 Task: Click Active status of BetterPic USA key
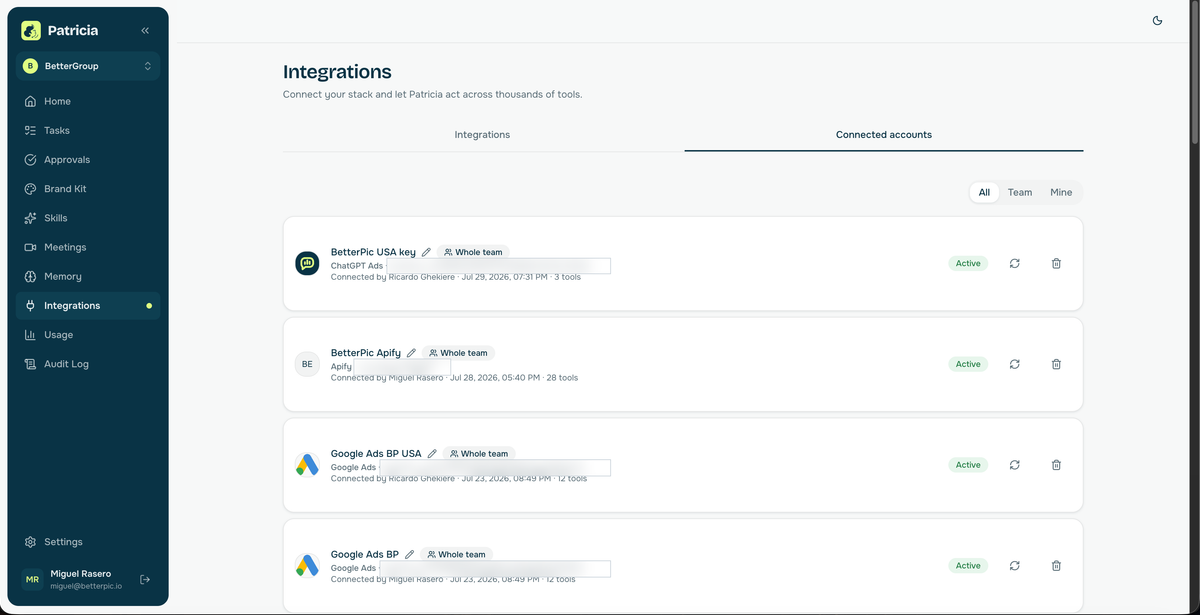[968, 263]
